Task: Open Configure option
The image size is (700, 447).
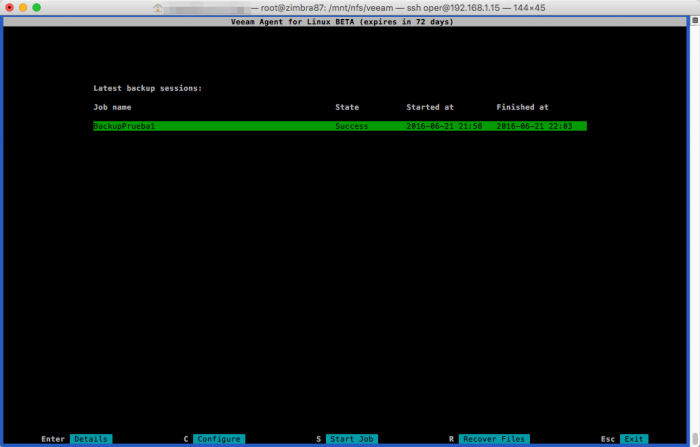Action: [x=219, y=439]
